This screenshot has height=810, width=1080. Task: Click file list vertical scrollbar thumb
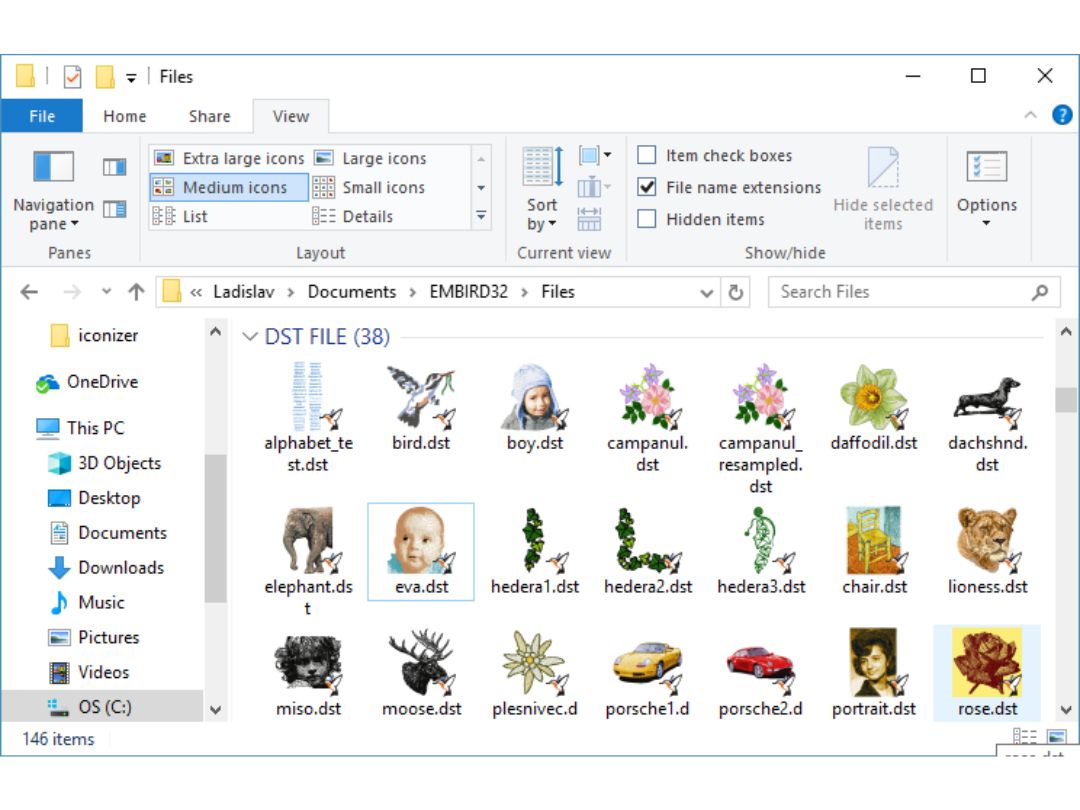[x=1066, y=399]
